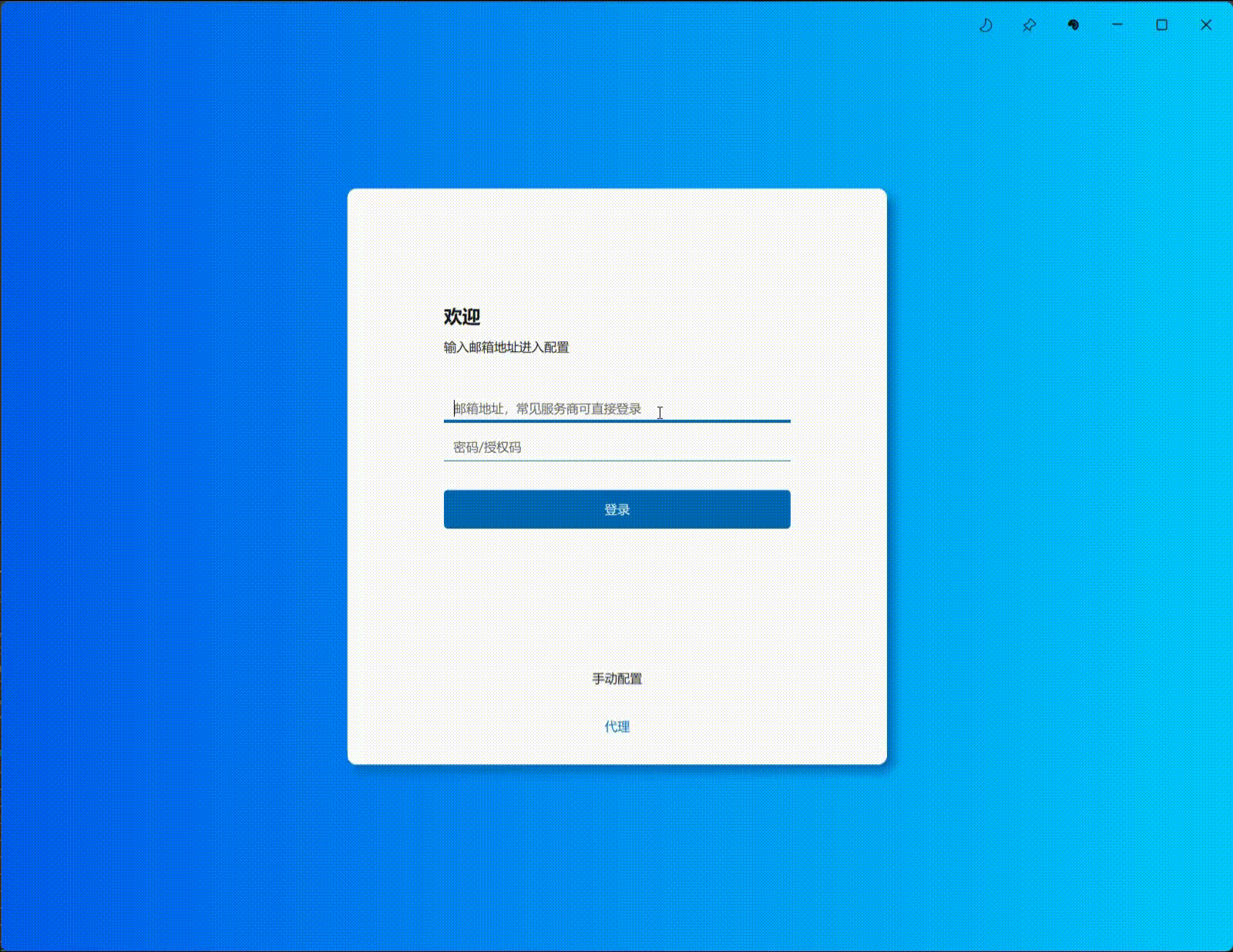Viewport: 1233px width, 952px height.
Task: Minimize the mail client window
Action: pos(1117,25)
